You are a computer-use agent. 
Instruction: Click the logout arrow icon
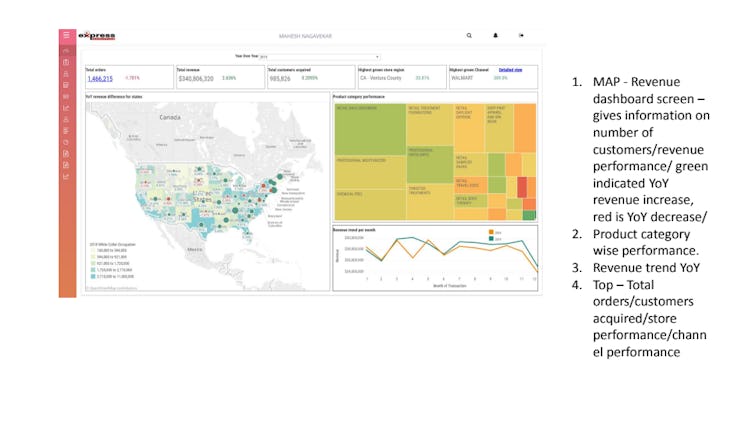click(521, 35)
